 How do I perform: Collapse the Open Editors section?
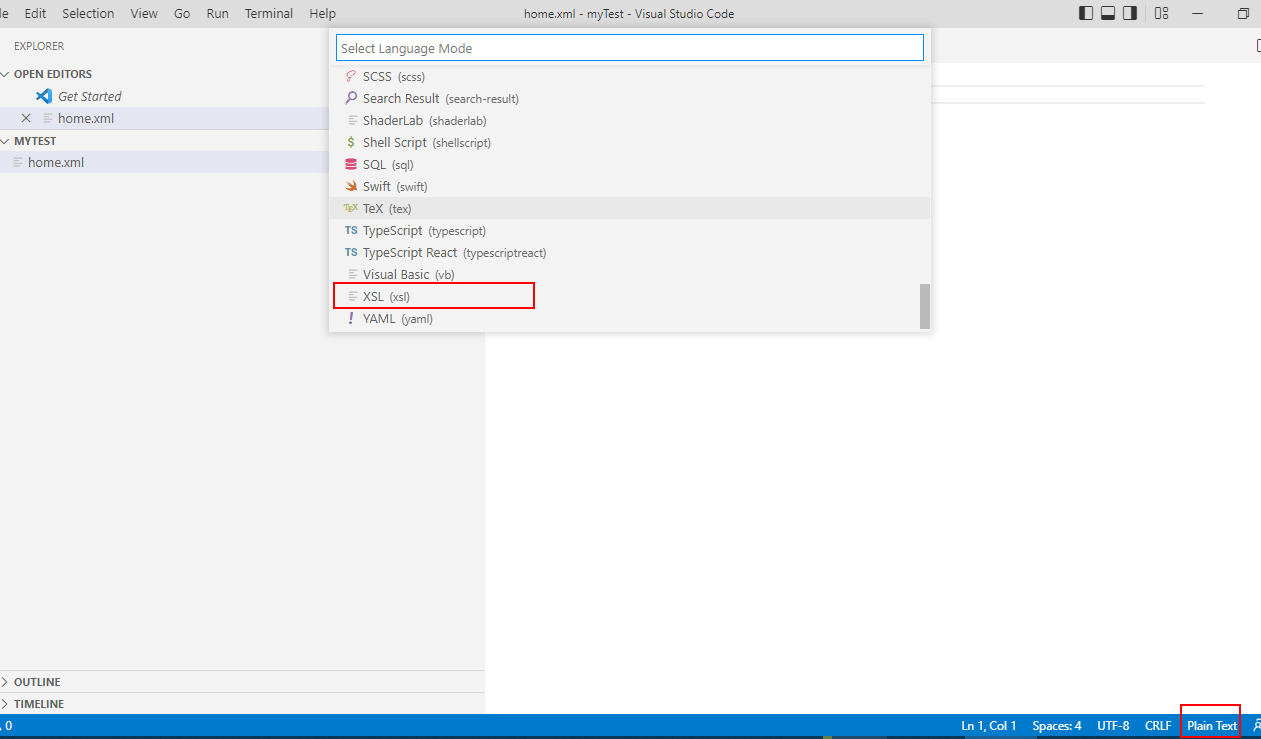click(x=52, y=74)
